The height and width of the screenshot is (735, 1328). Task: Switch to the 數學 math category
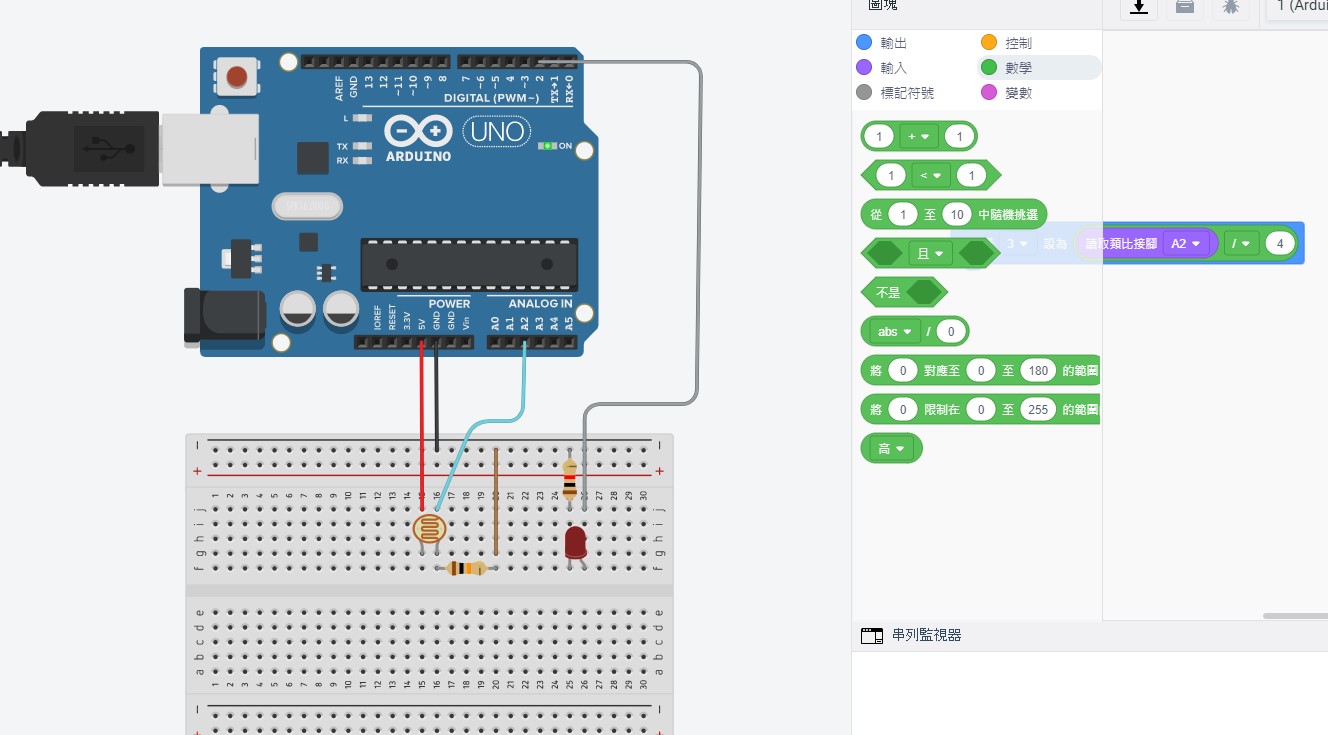[x=1018, y=68]
